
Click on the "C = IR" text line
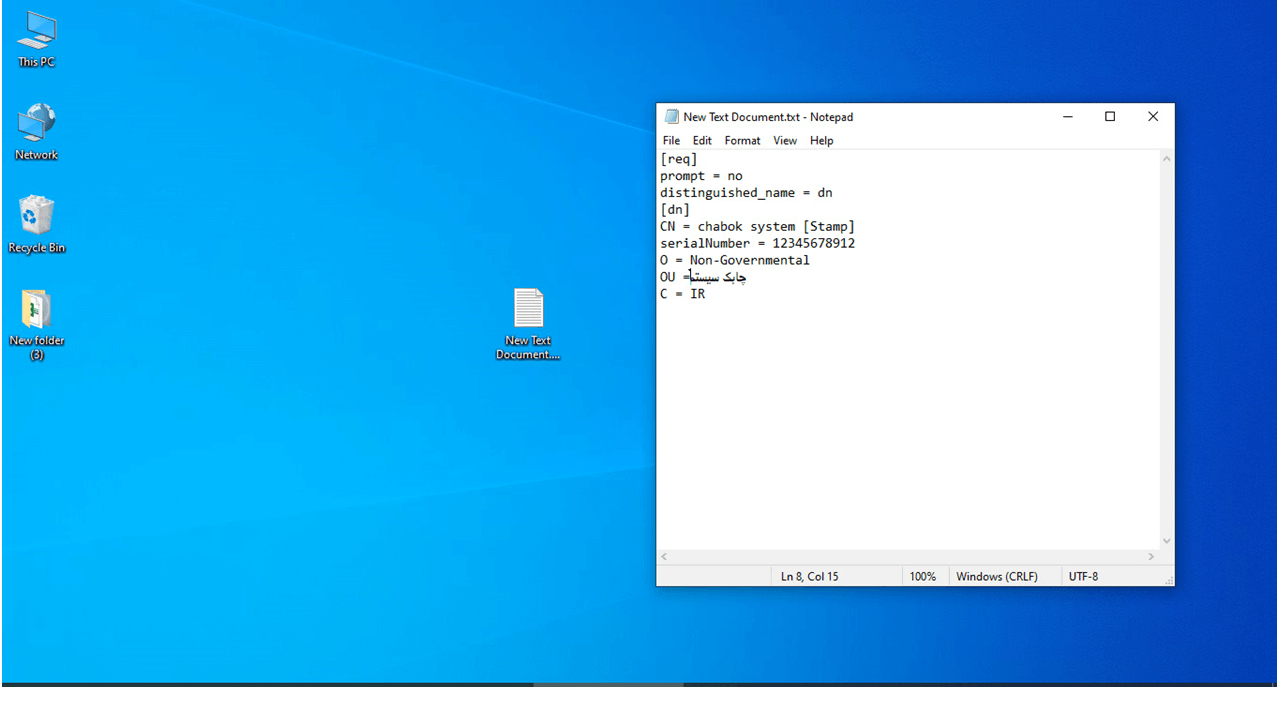(x=683, y=294)
